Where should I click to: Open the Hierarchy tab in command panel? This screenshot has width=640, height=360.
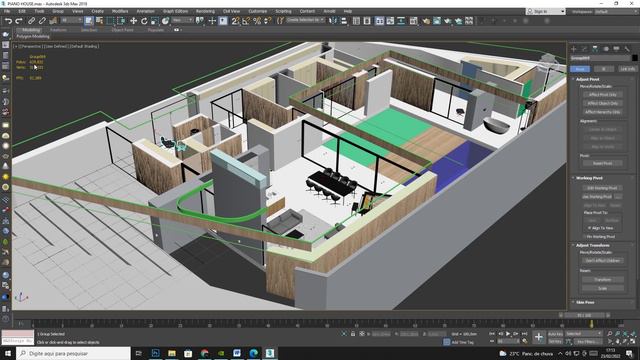(595, 49)
